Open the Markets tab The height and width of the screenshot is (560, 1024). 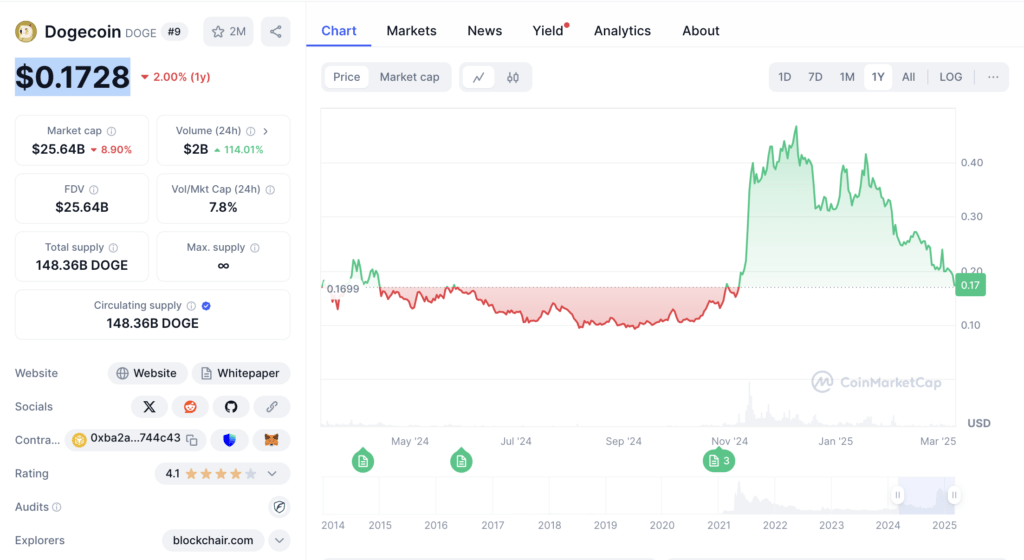click(x=411, y=31)
